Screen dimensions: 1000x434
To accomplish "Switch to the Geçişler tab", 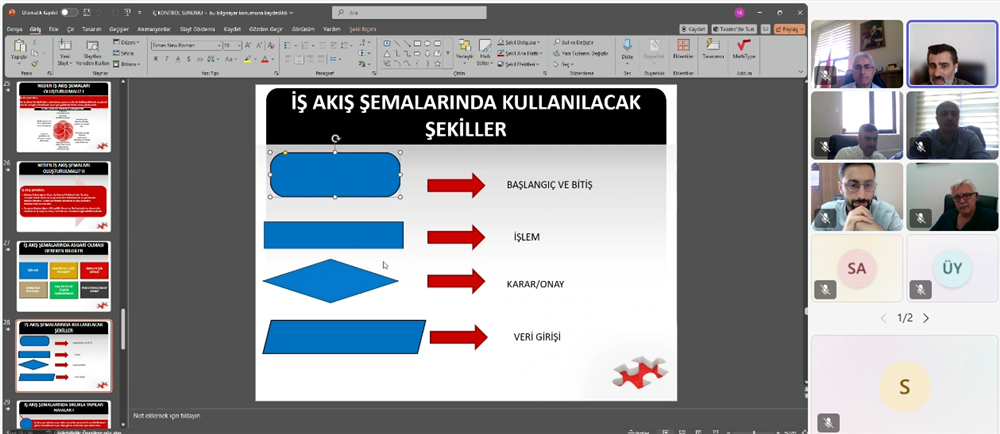I will coord(119,29).
